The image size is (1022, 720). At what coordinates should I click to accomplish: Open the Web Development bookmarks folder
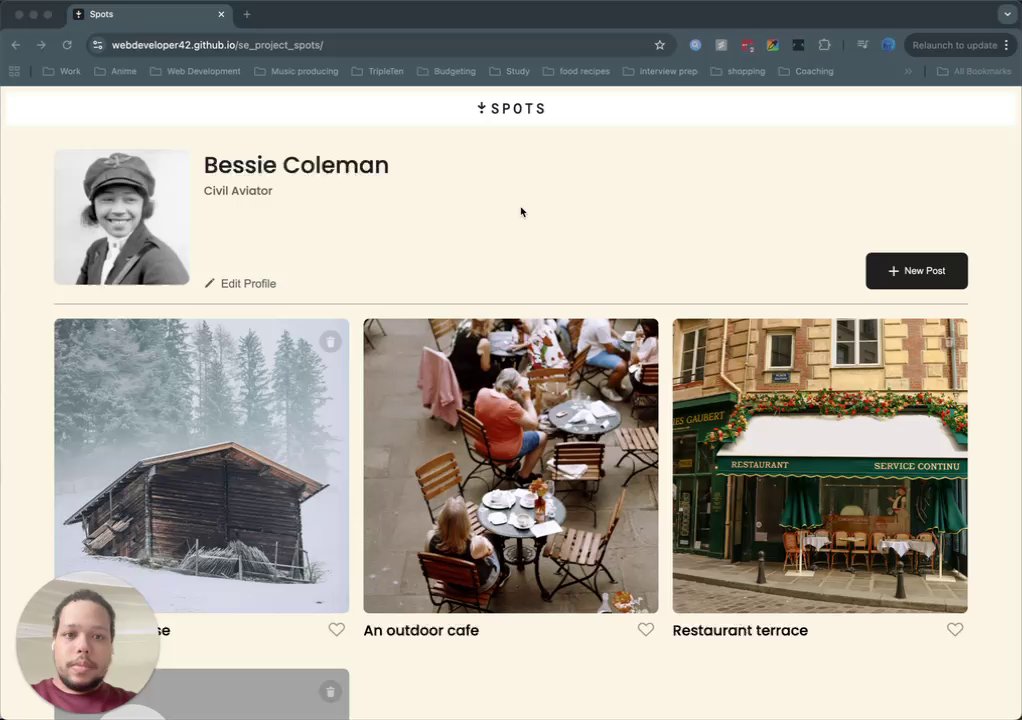[196, 72]
